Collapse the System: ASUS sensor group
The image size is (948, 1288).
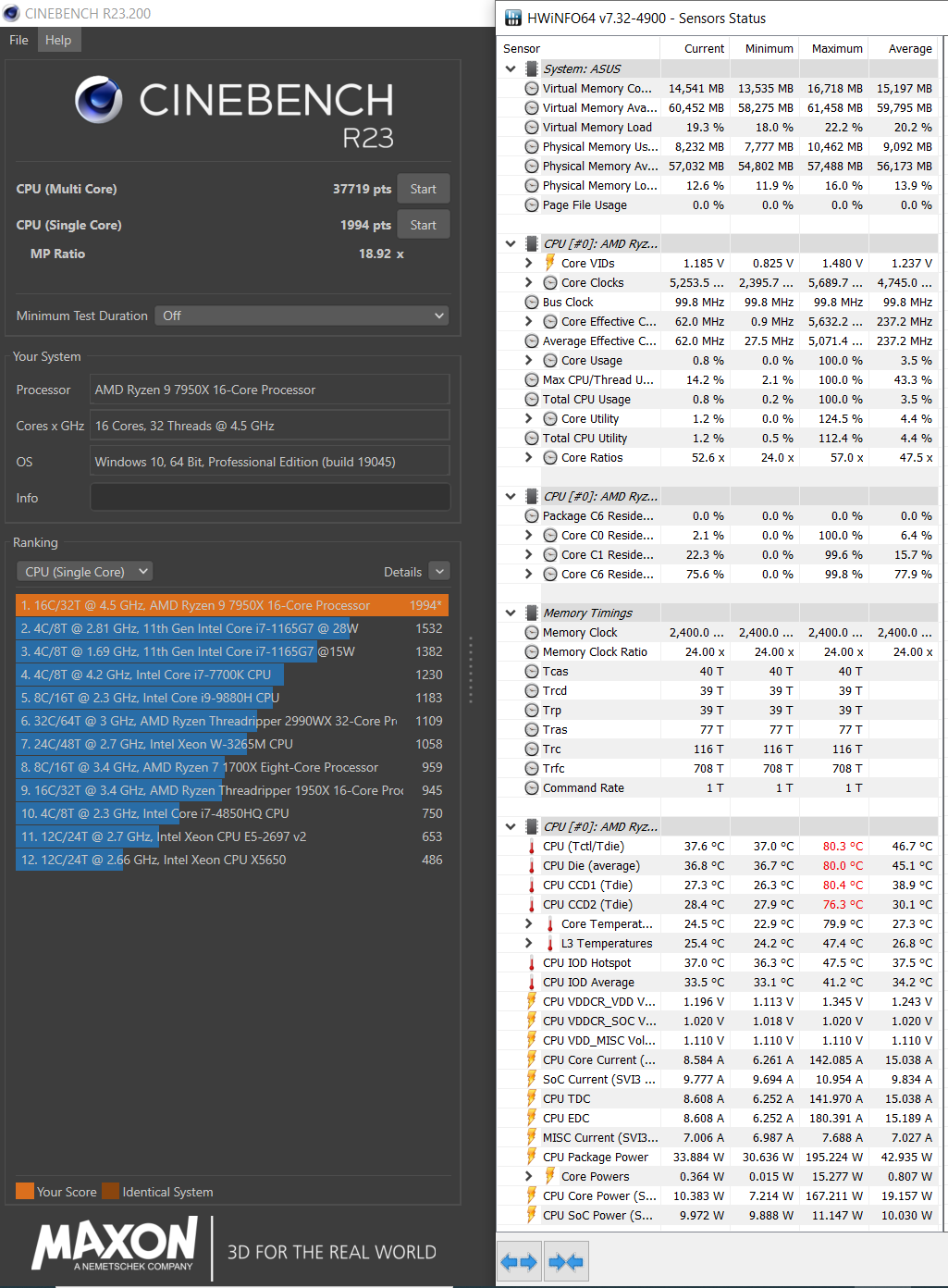[x=511, y=68]
